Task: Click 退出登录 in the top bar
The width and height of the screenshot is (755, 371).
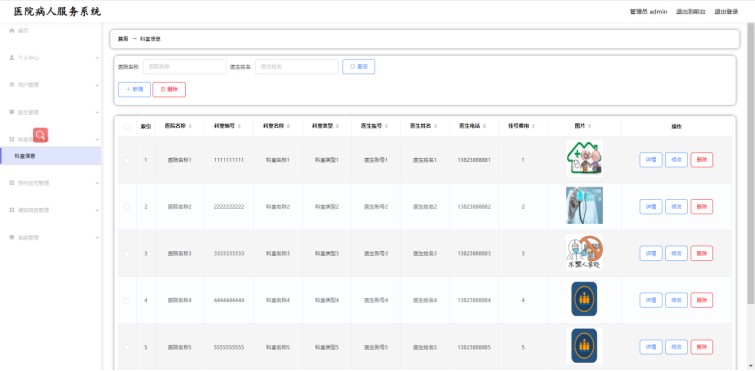Action: [726, 12]
